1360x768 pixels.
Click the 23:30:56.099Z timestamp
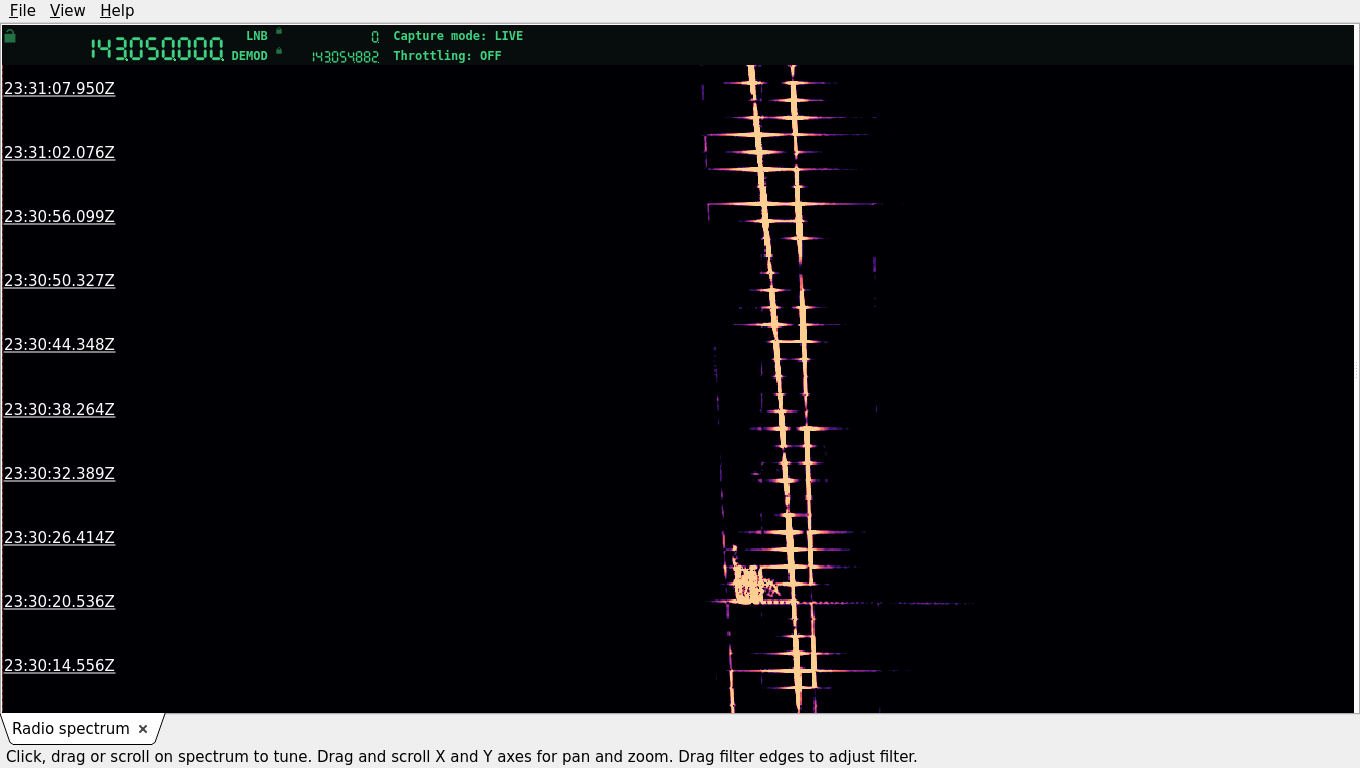click(60, 216)
